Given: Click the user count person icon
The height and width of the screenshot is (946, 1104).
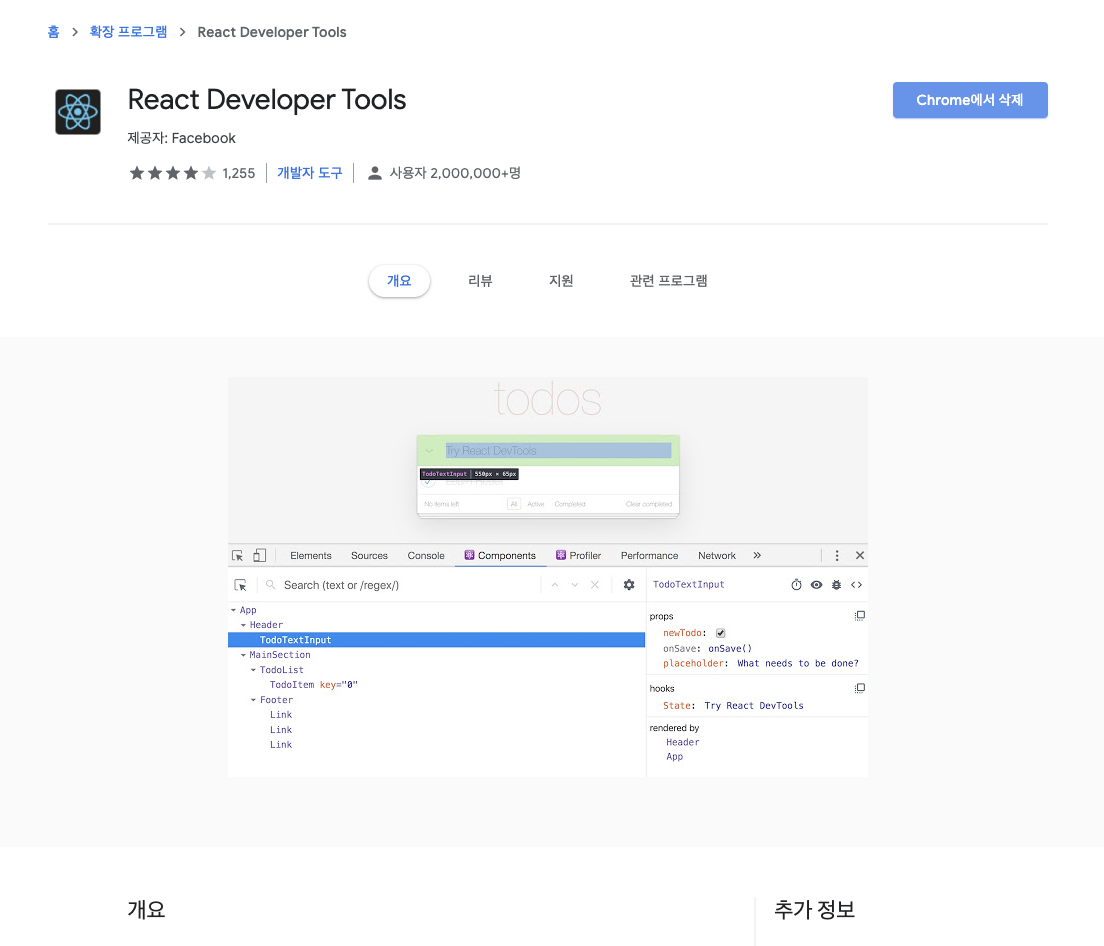Looking at the screenshot, I should coord(375,173).
